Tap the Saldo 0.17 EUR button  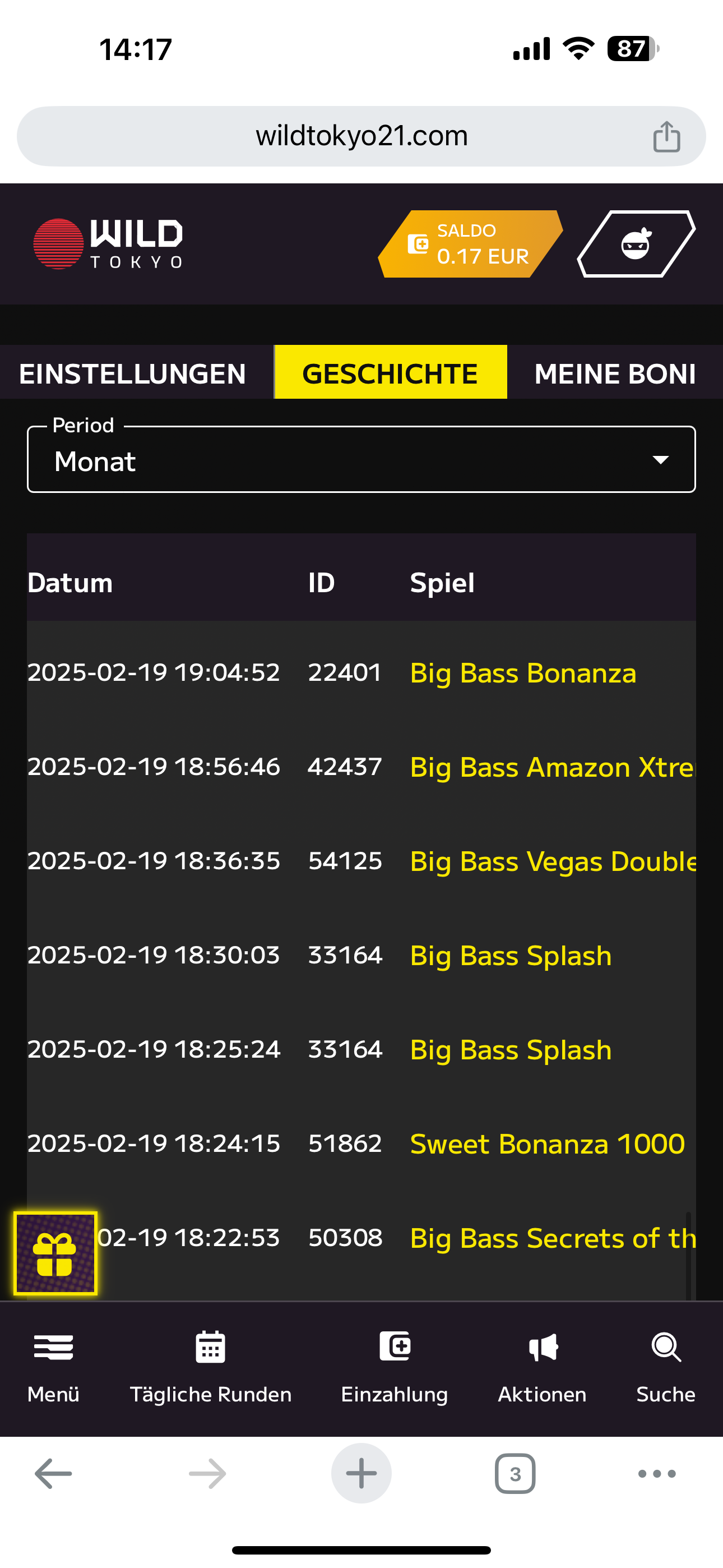click(470, 244)
